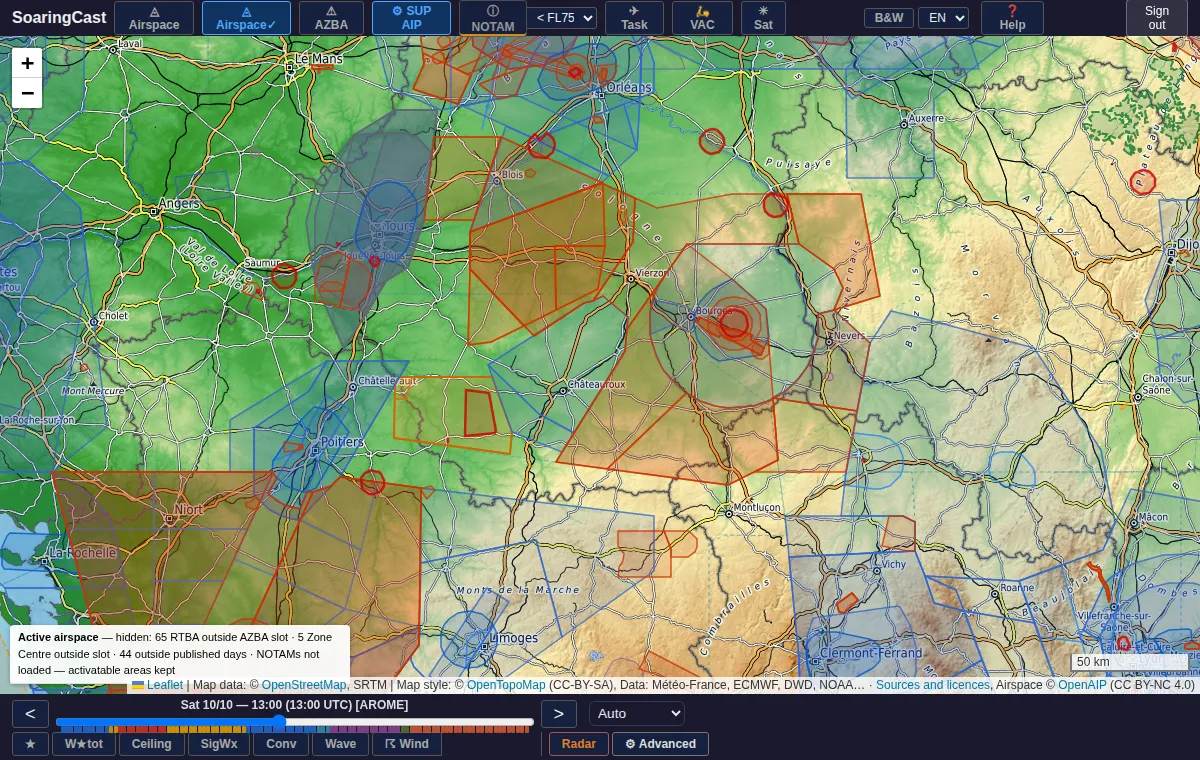Image resolution: width=1200 pixels, height=760 pixels.
Task: Toggle the Radar overlay
Action: click(x=579, y=744)
